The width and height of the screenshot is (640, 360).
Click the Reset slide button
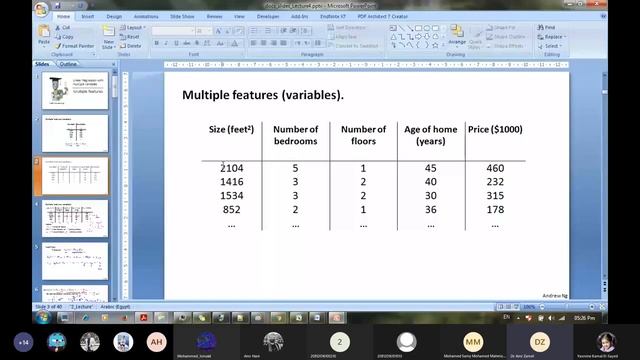pyautogui.click(x=130, y=37)
